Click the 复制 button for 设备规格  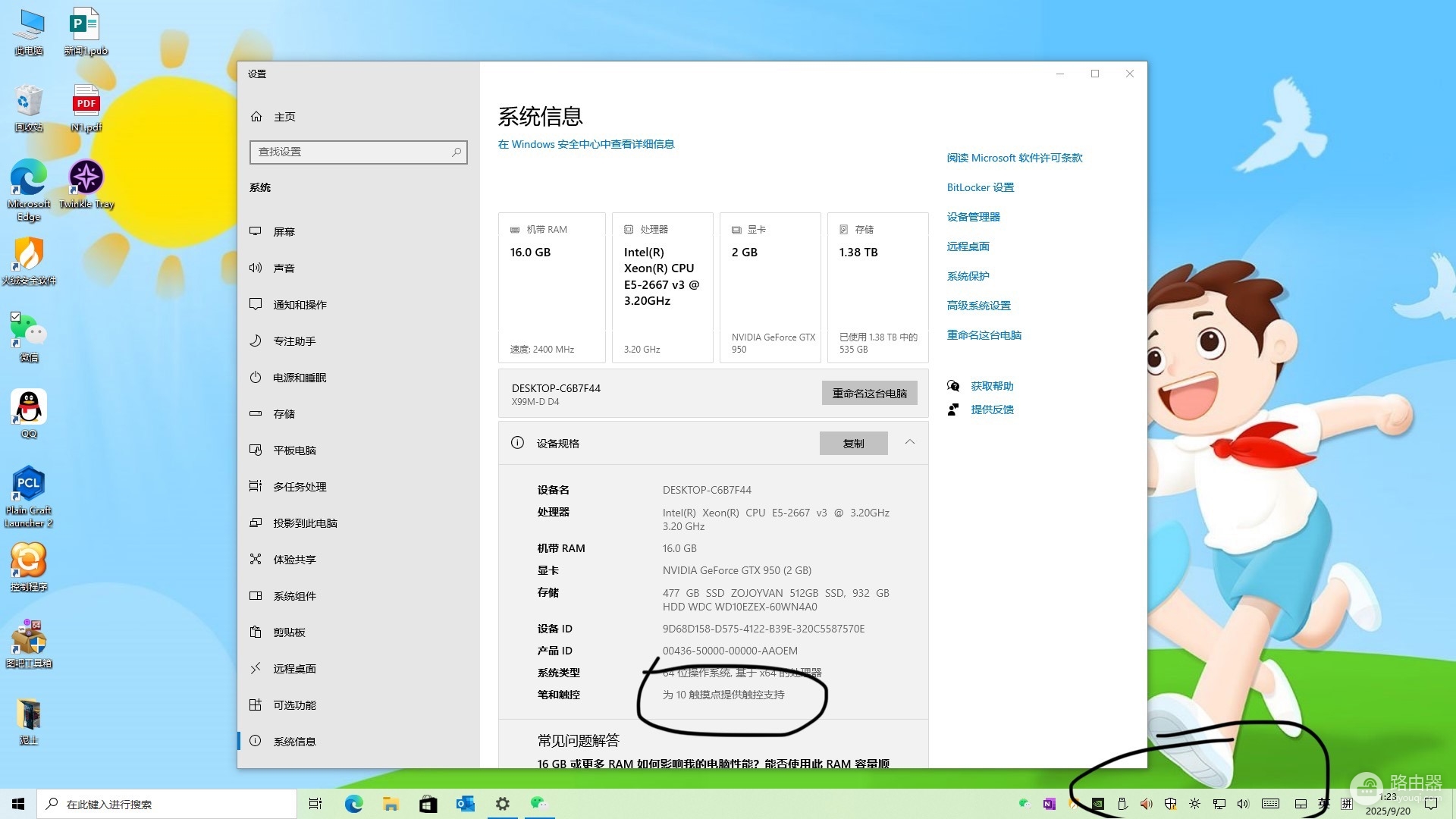point(853,444)
